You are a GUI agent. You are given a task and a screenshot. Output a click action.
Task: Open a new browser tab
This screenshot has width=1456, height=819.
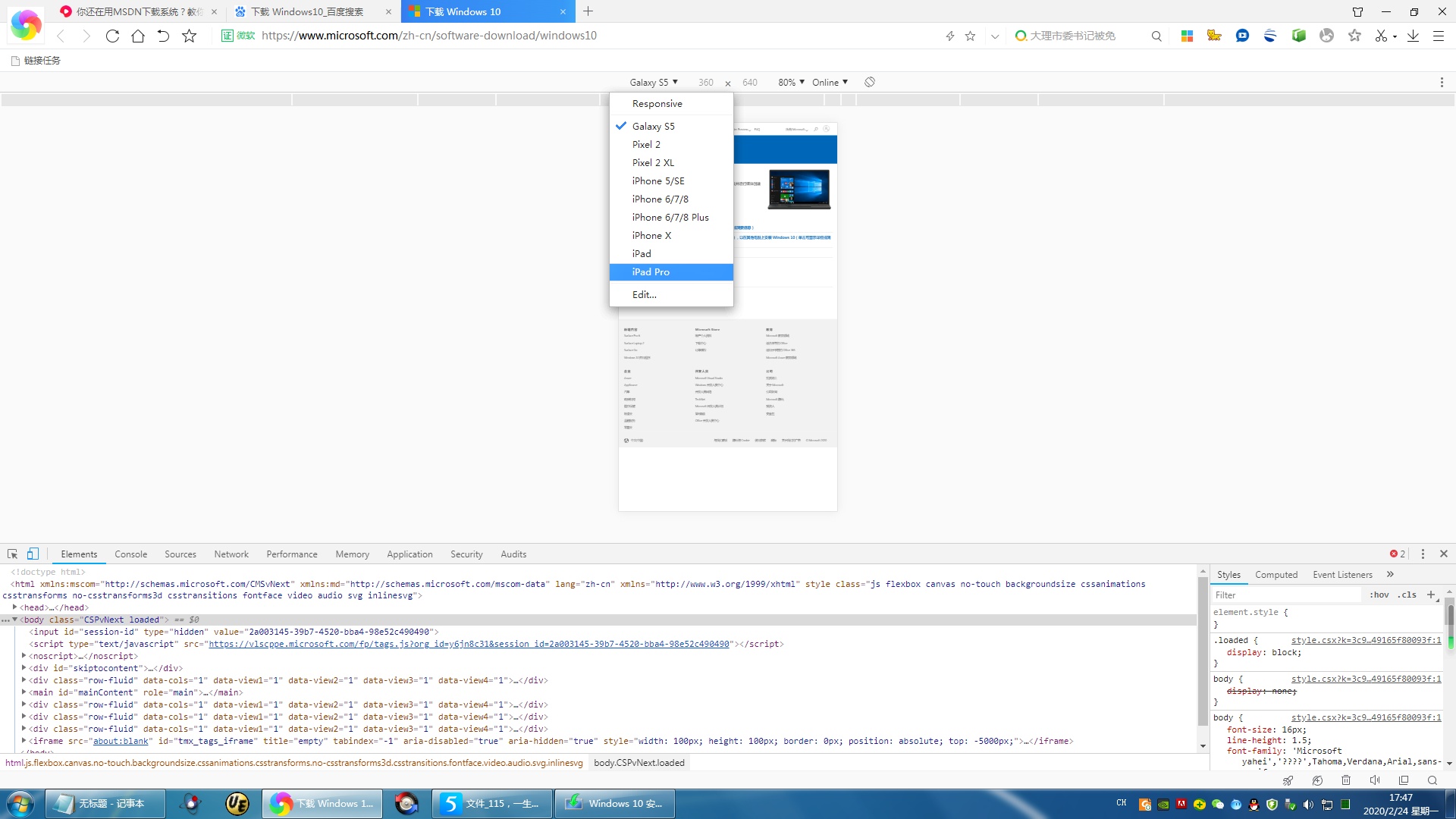click(x=588, y=11)
